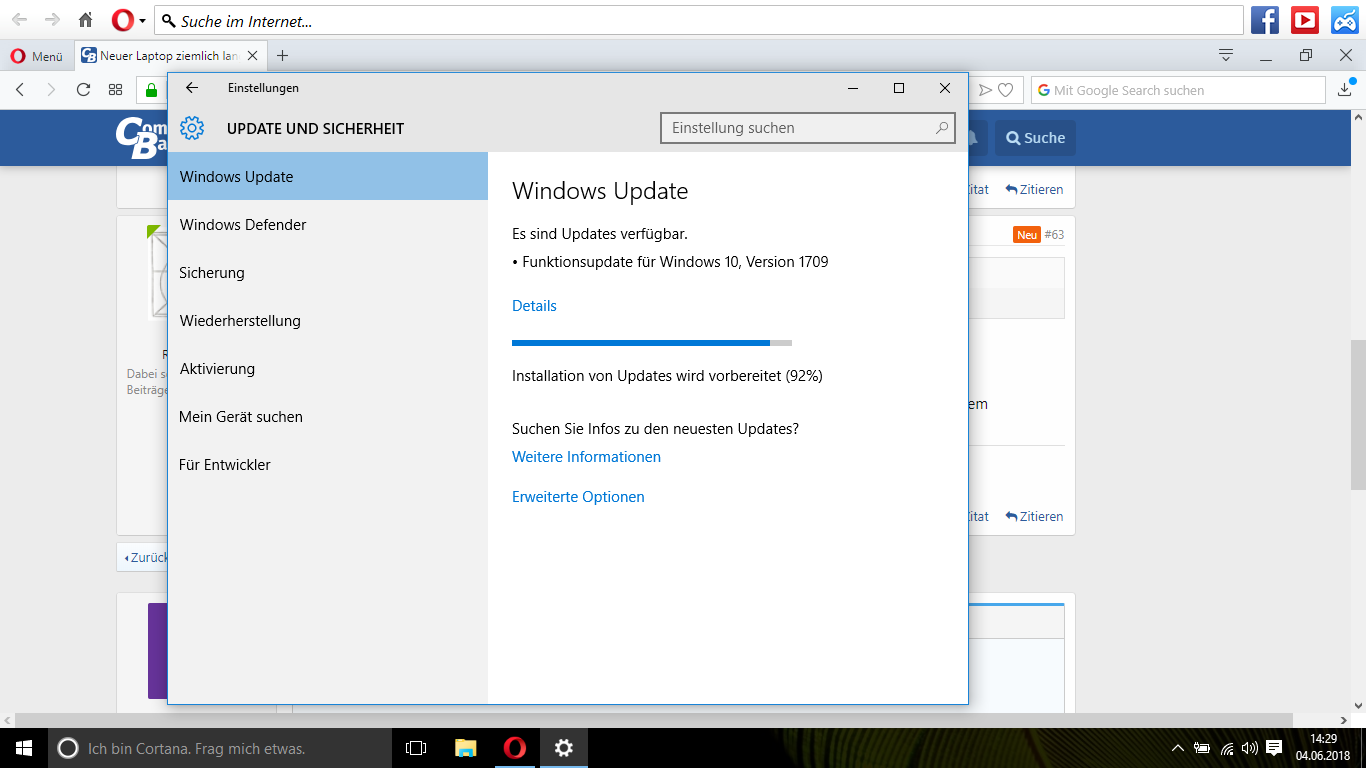Image resolution: width=1366 pixels, height=768 pixels.
Task: Click the Update und Sicherheit gear icon
Action: click(192, 128)
